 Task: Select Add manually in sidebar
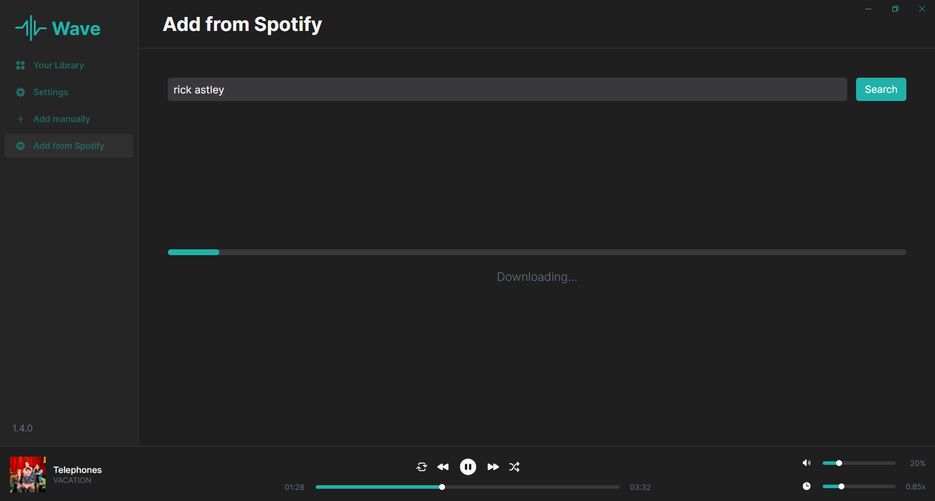coord(61,119)
